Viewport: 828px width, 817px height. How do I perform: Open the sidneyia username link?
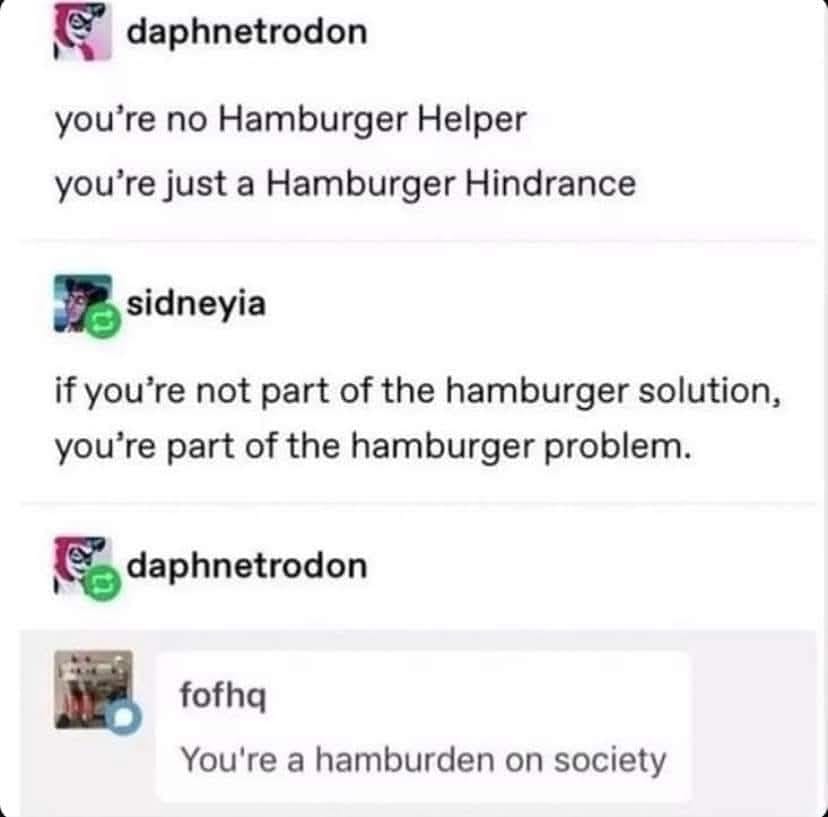point(196,304)
